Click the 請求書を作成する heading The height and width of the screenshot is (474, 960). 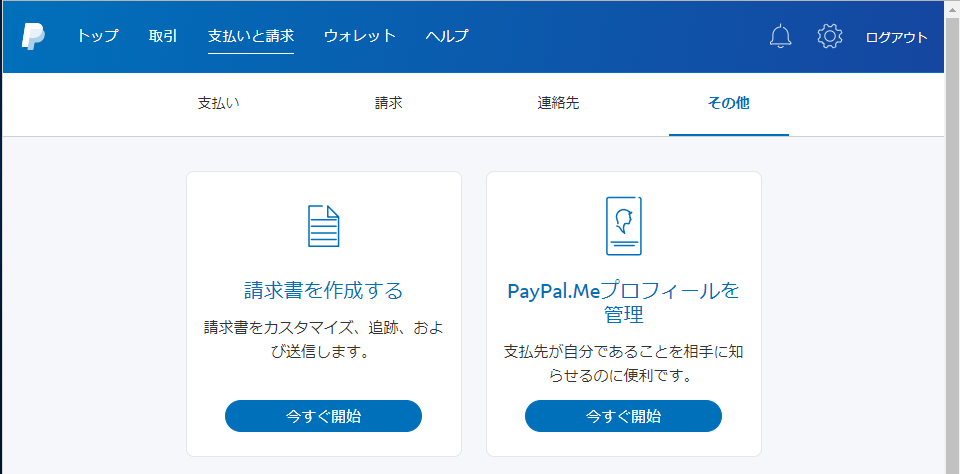click(323, 290)
